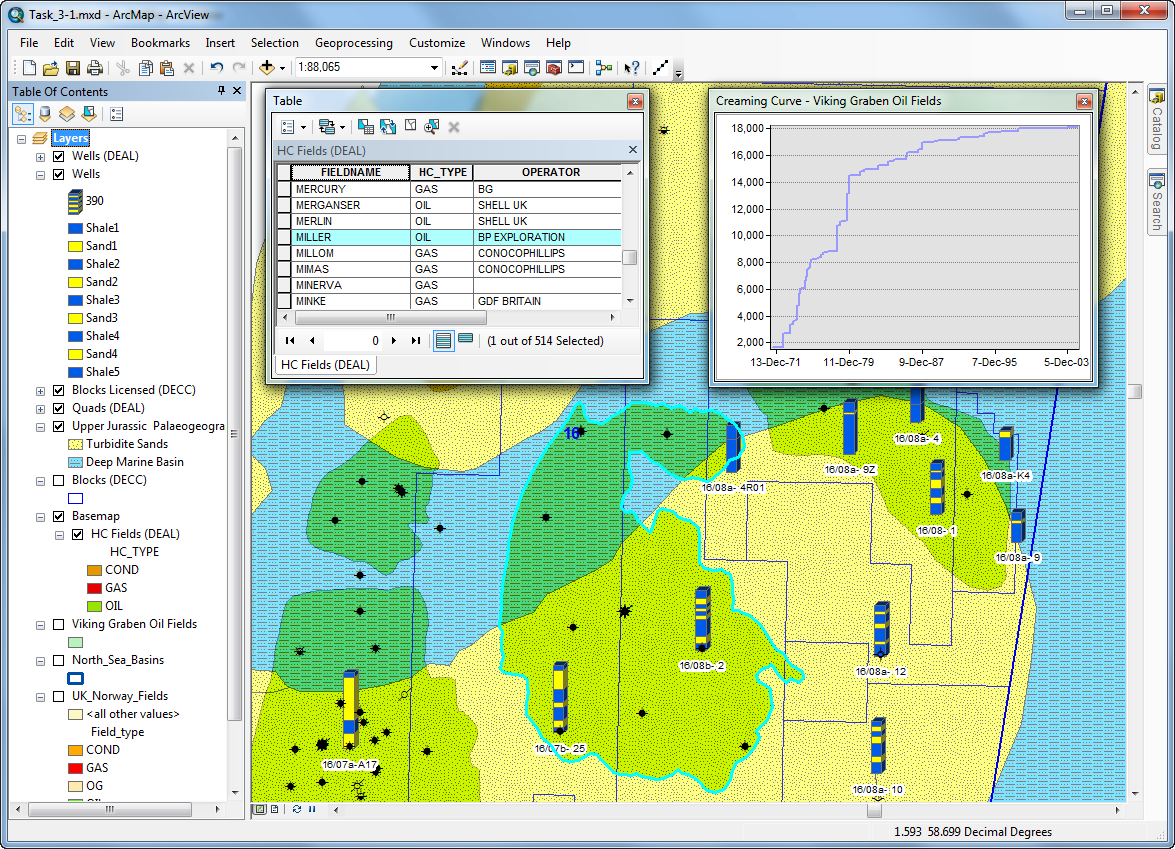Open the Geoprocessing menu

[x=353, y=43]
